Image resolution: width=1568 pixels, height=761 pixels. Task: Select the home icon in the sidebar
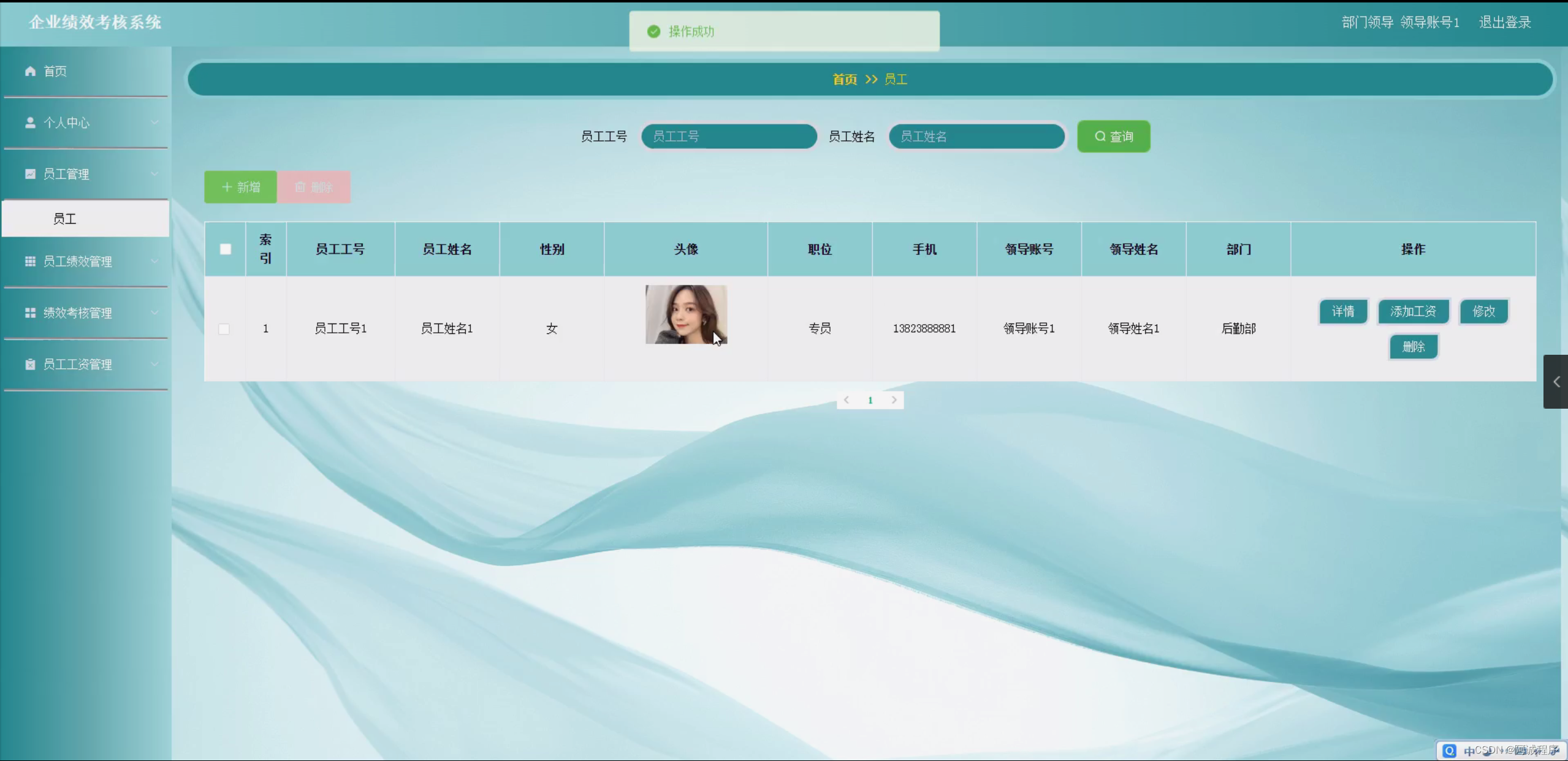click(29, 71)
